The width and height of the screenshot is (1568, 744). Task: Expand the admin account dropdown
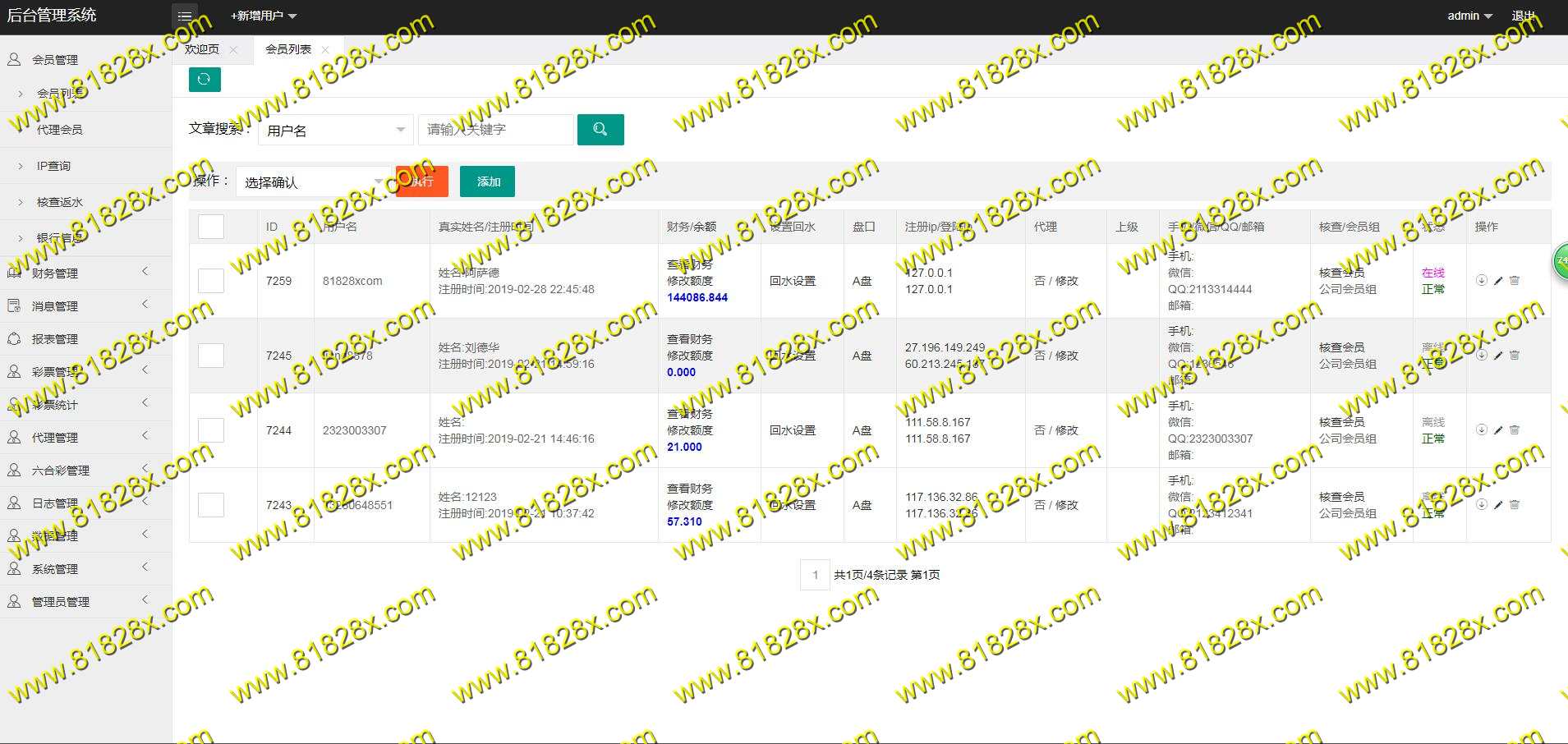1469,16
